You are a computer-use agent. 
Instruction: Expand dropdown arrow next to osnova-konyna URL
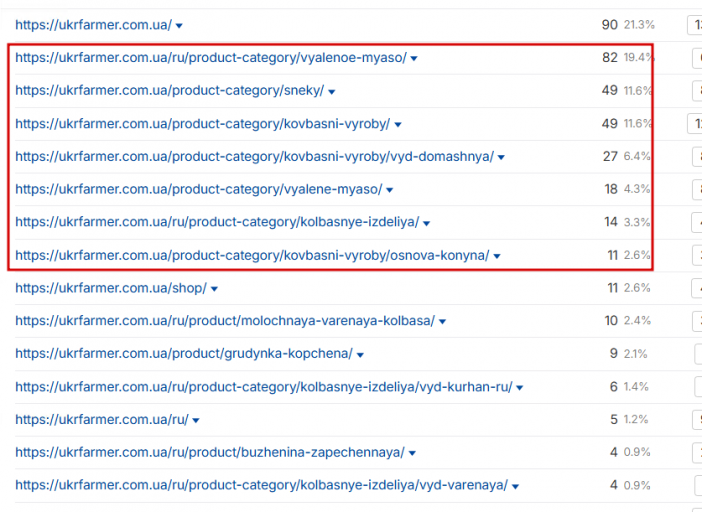pyautogui.click(x=497, y=256)
